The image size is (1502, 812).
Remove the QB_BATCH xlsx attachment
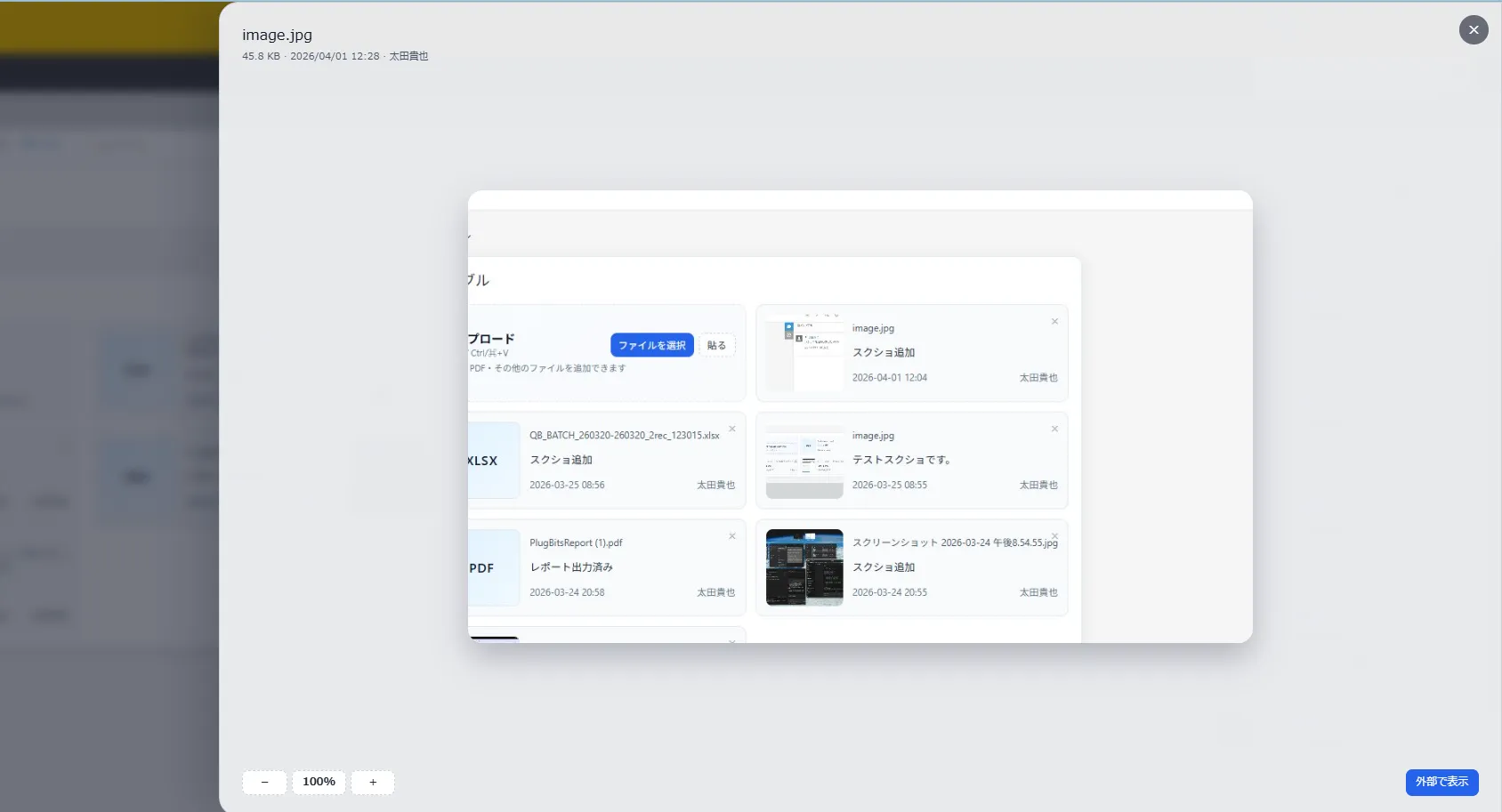pyautogui.click(x=732, y=430)
